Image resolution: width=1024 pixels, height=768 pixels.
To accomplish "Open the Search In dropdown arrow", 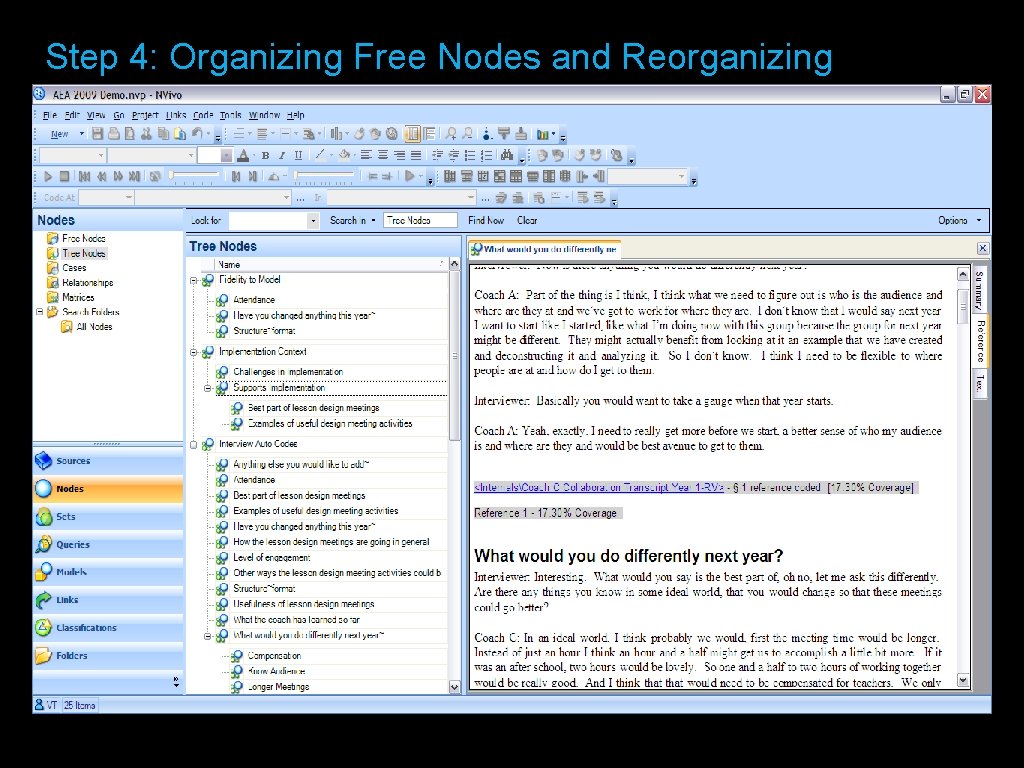I will (374, 221).
